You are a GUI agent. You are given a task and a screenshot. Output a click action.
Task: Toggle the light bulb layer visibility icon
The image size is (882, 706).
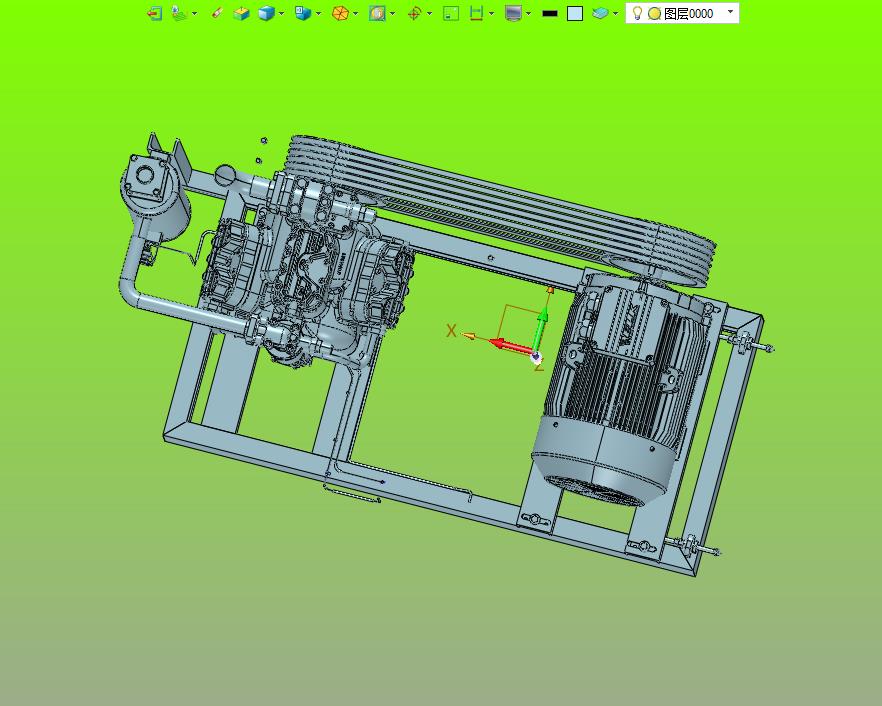click(x=637, y=13)
